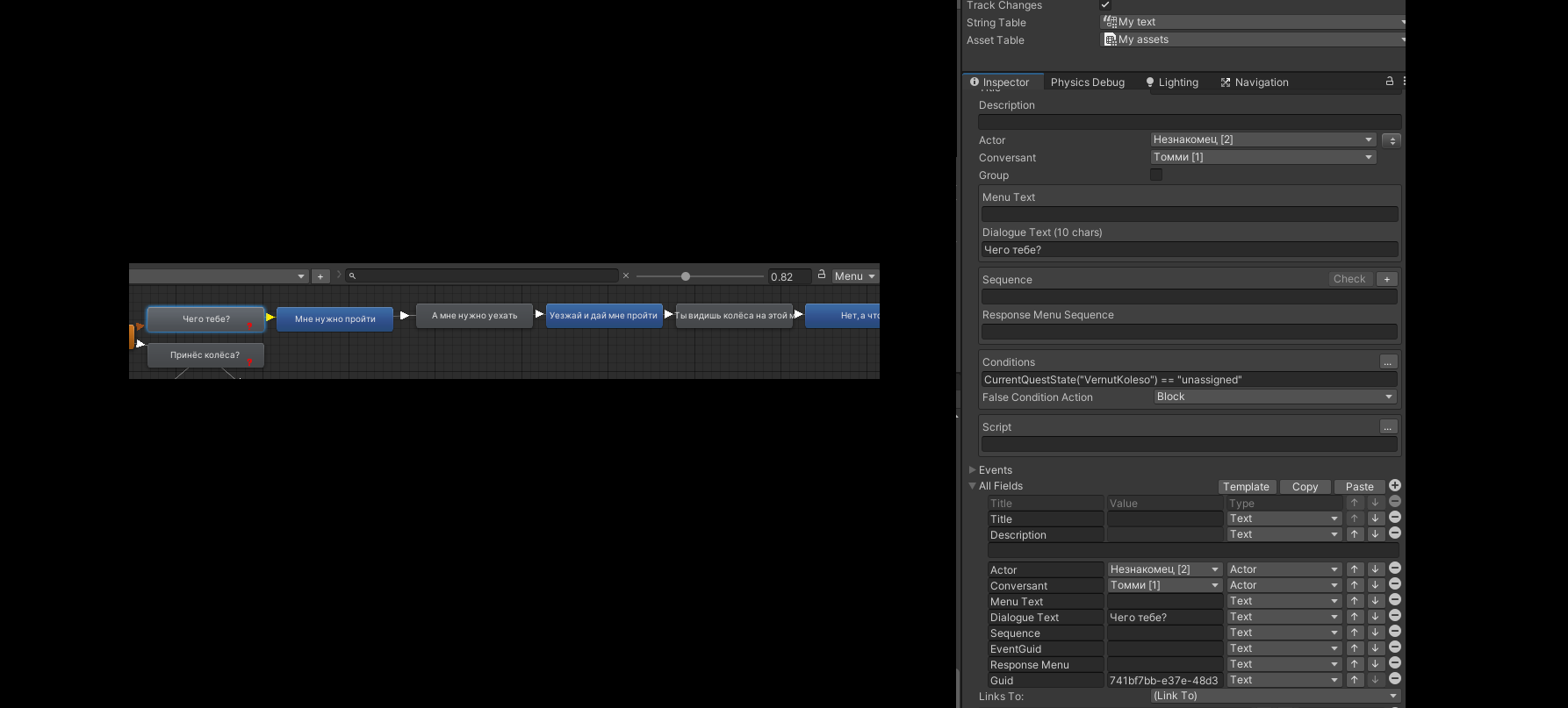Select the А мне нужно уехать node
The image size is (1568, 708).
point(474,316)
